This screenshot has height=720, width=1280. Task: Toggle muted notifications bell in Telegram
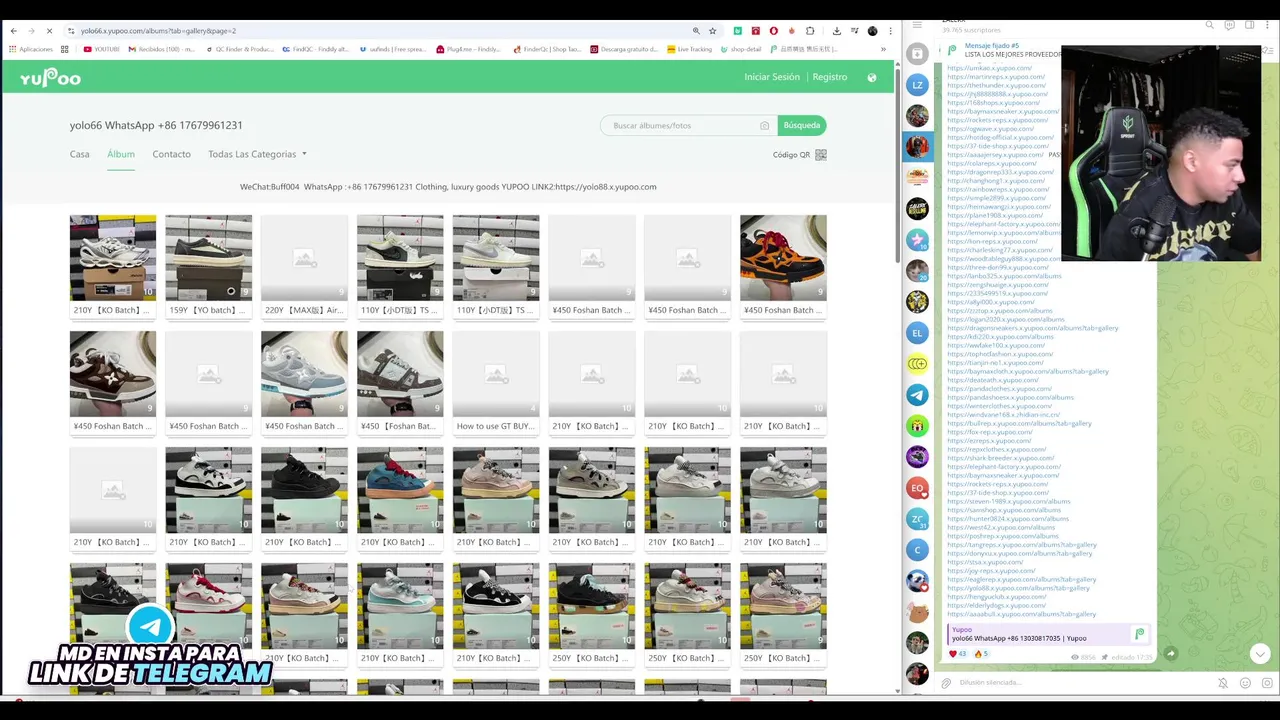tap(1222, 683)
